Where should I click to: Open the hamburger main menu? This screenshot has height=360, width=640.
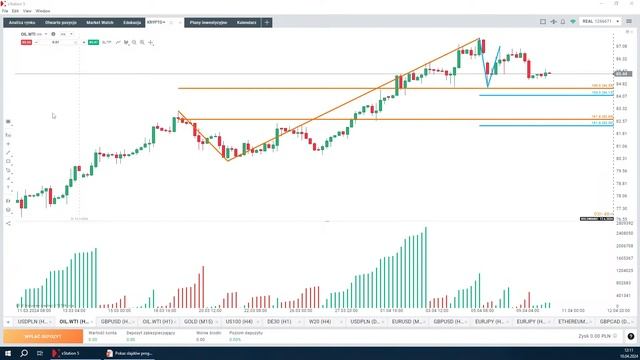click(x=629, y=21)
